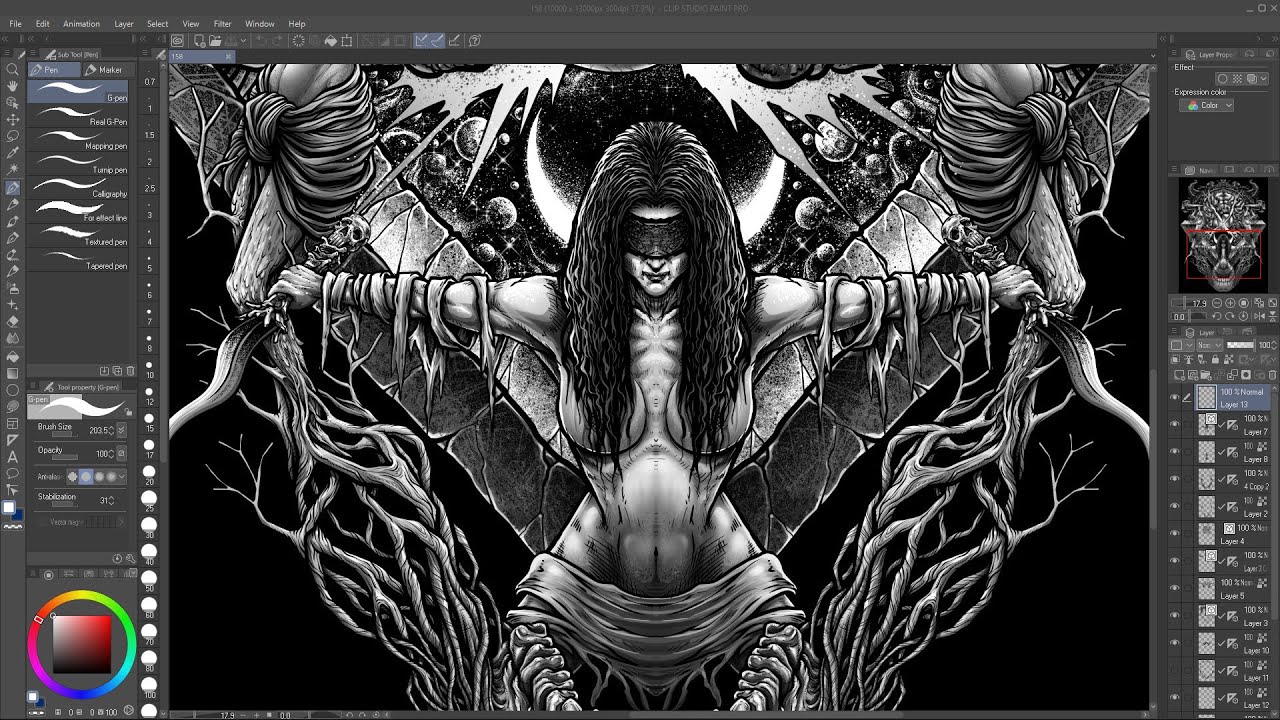Image resolution: width=1280 pixels, height=720 pixels.
Task: Choose the Turnip pen sub tool
Action: pos(79,165)
